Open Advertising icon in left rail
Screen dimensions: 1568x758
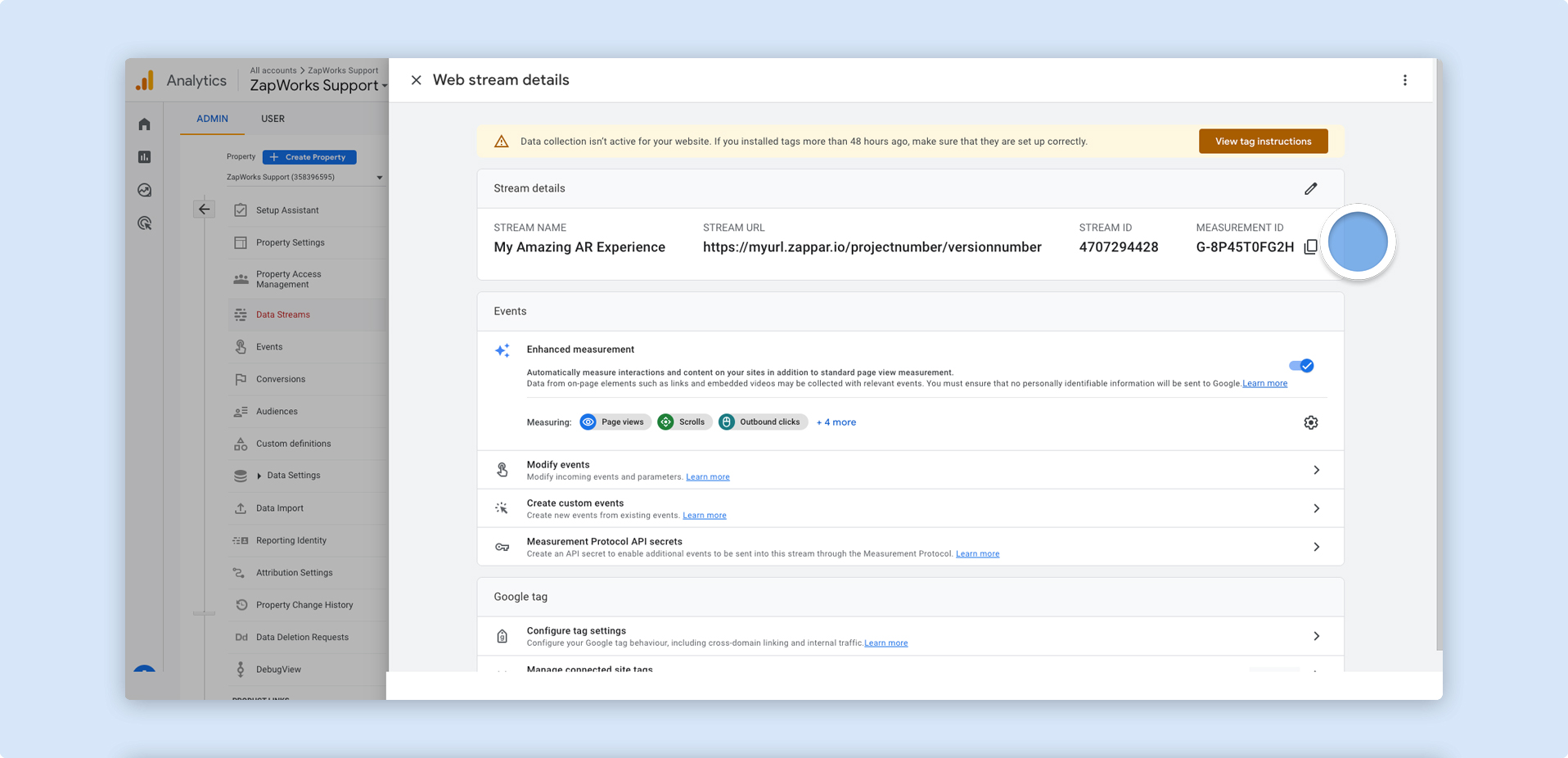click(x=145, y=223)
